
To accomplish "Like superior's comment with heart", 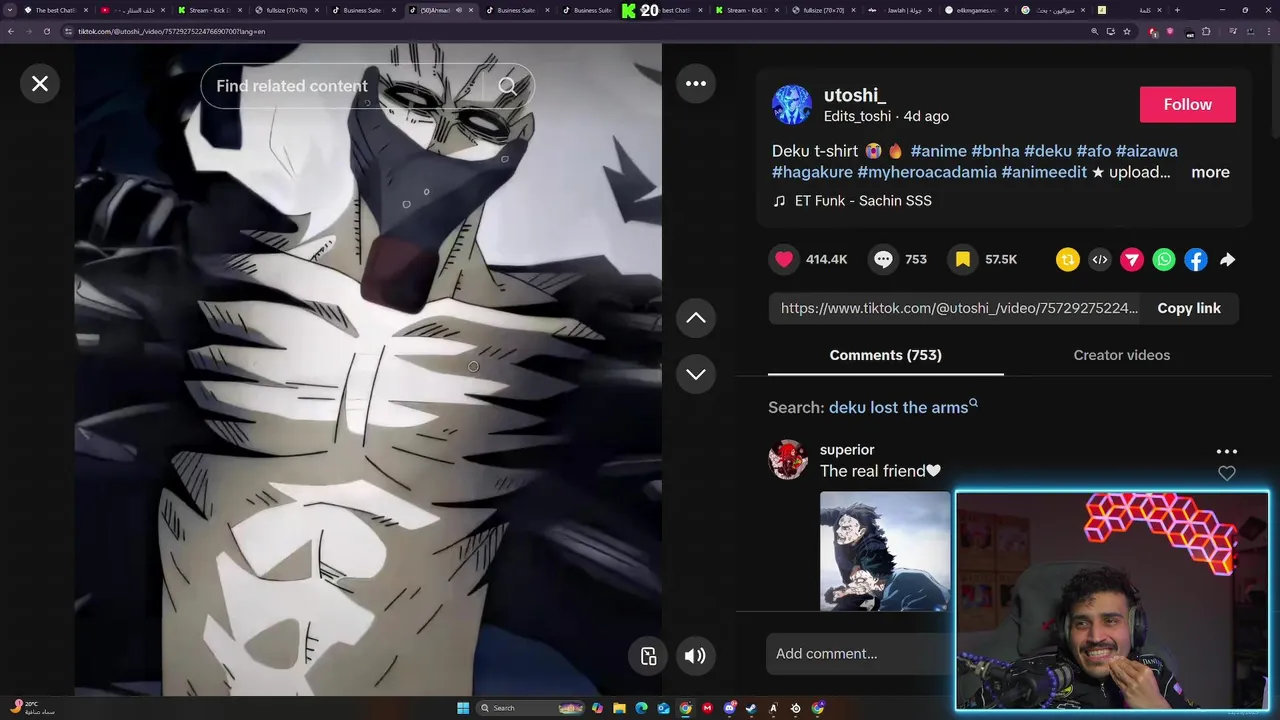I will click(1227, 474).
